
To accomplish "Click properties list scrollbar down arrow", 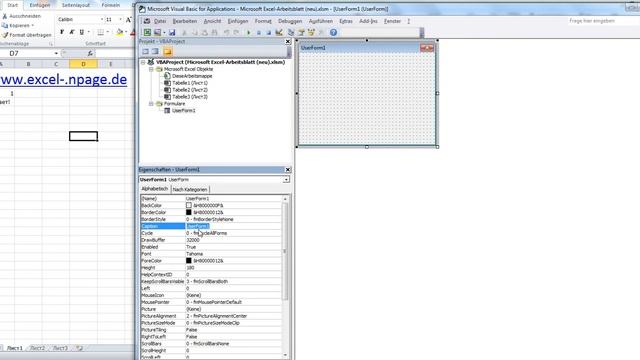I will click(x=285, y=356).
